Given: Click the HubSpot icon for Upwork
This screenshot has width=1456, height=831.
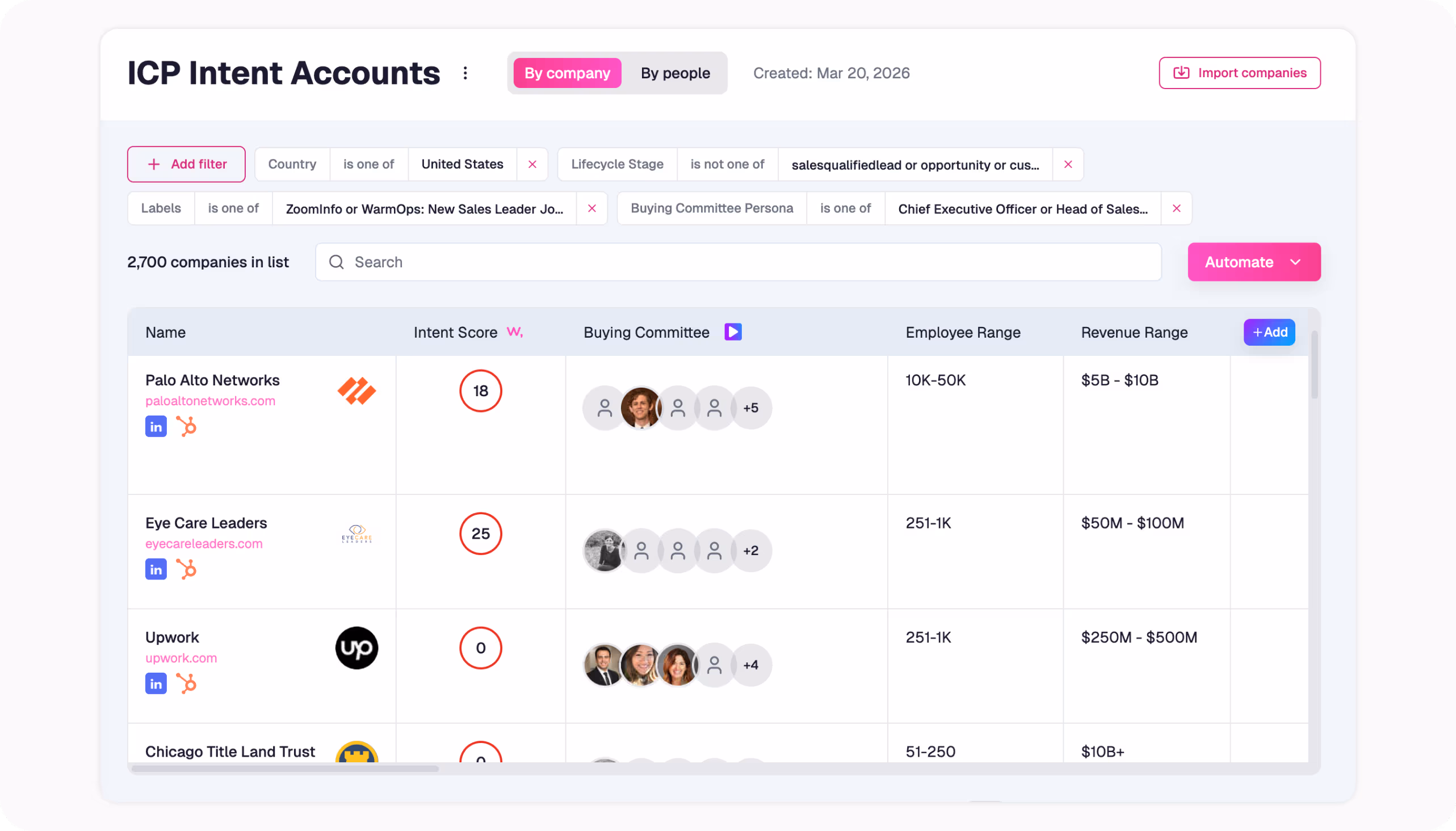Looking at the screenshot, I should [187, 683].
